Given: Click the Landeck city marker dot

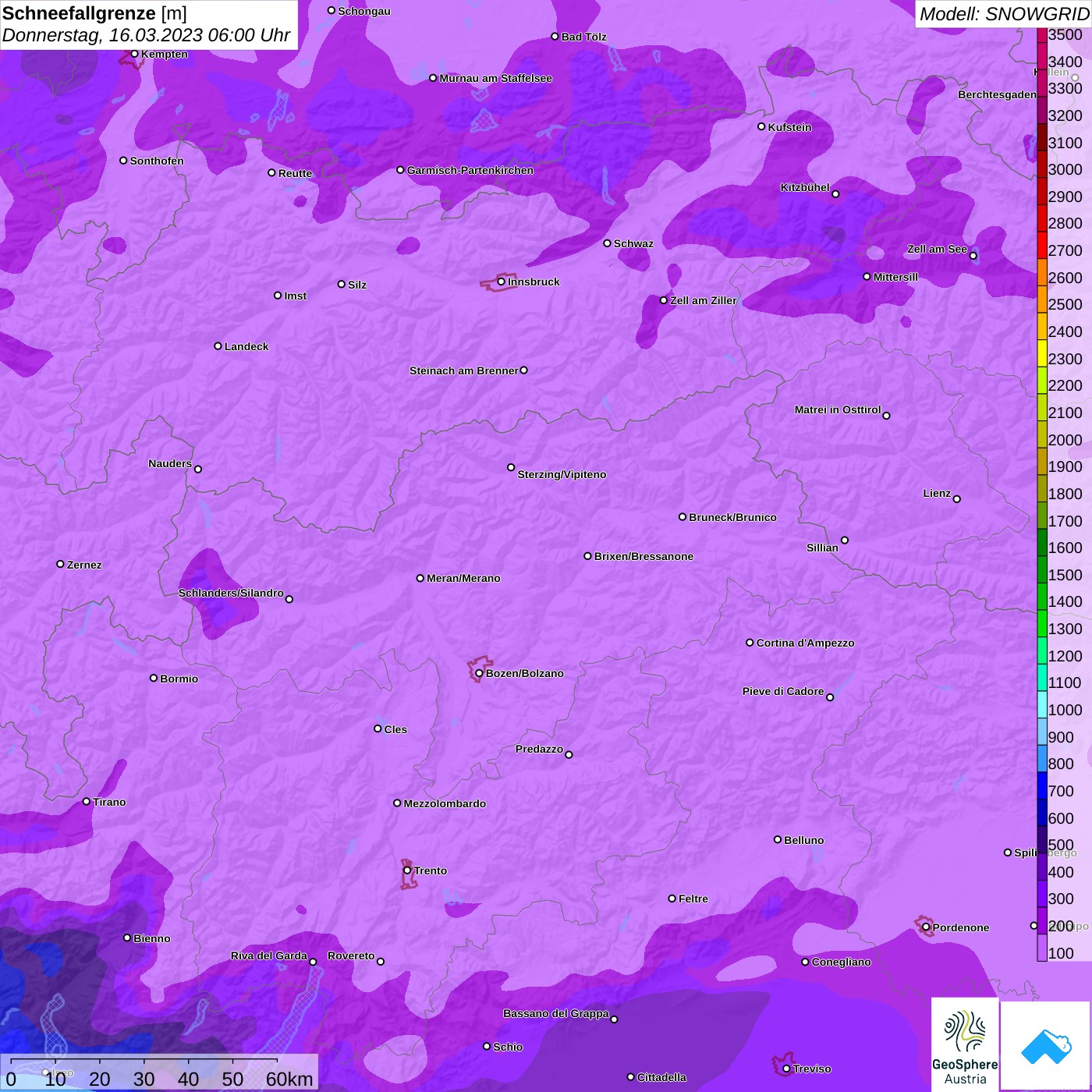Looking at the screenshot, I should 218,346.
